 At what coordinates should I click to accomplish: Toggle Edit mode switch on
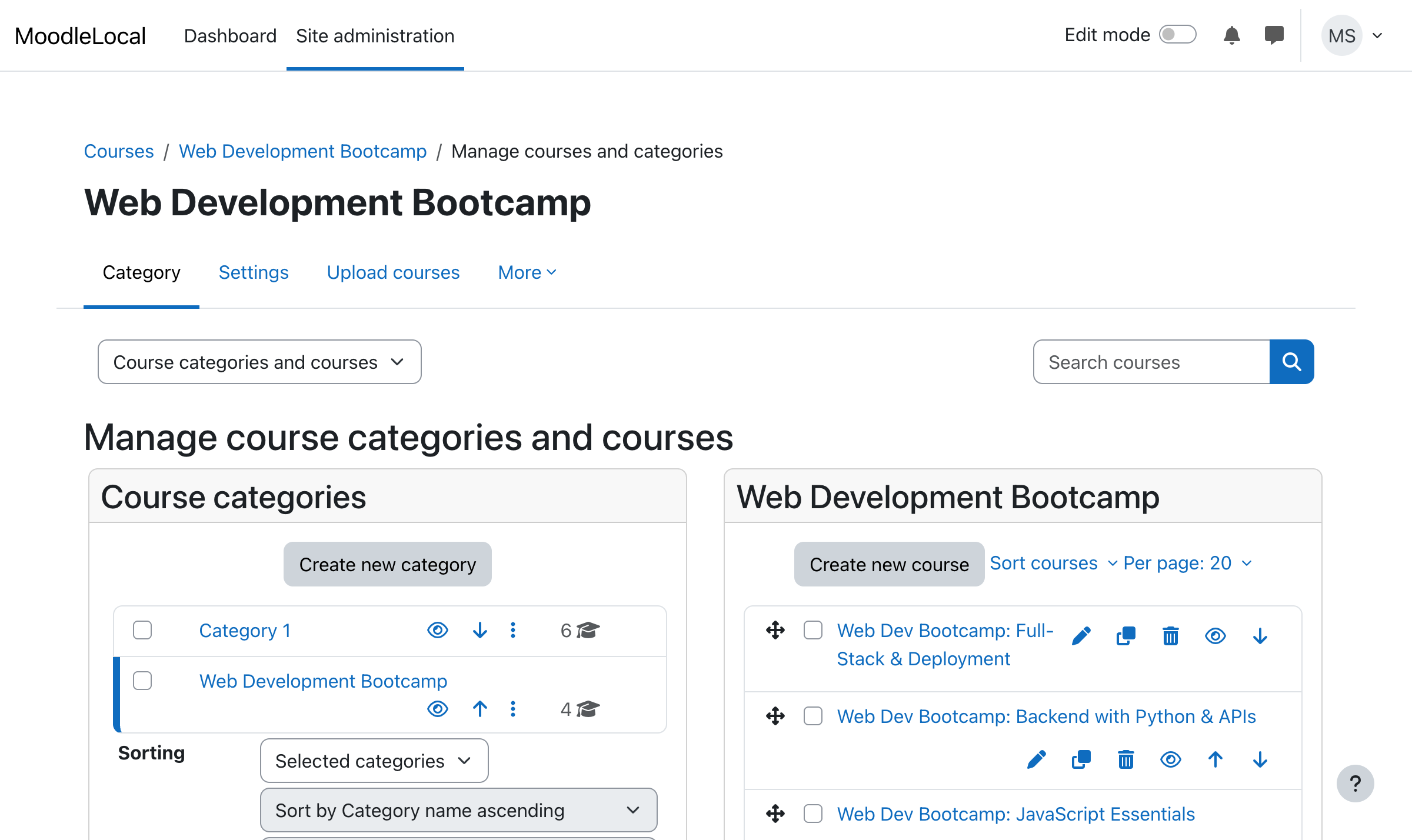[1177, 35]
